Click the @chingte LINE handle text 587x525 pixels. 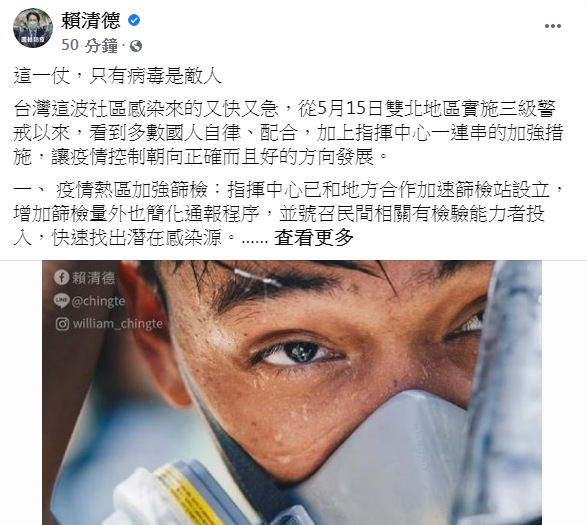pos(98,301)
